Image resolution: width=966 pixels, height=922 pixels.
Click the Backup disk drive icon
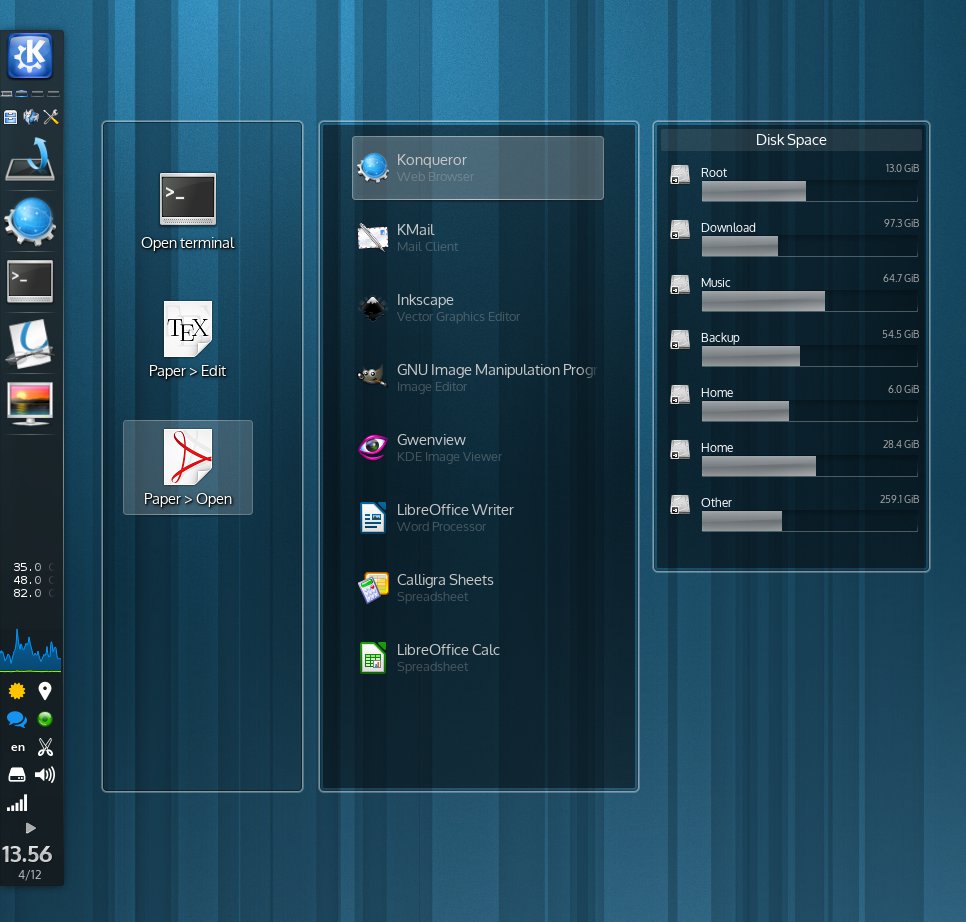click(680, 340)
